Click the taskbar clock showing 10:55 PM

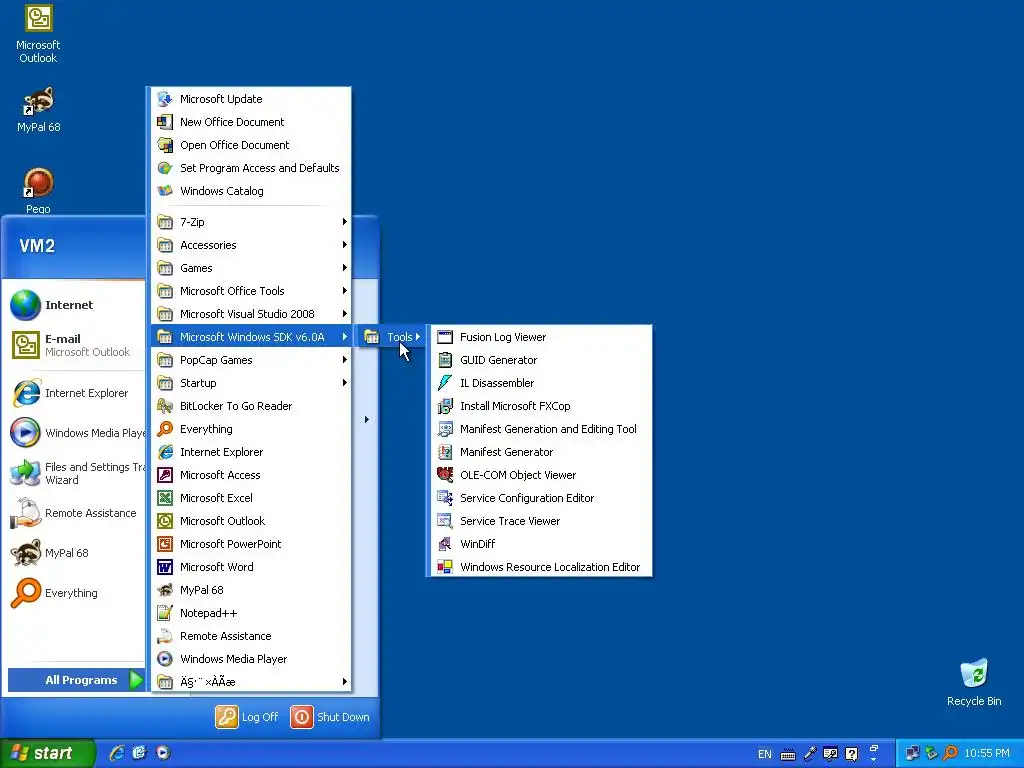click(987, 754)
